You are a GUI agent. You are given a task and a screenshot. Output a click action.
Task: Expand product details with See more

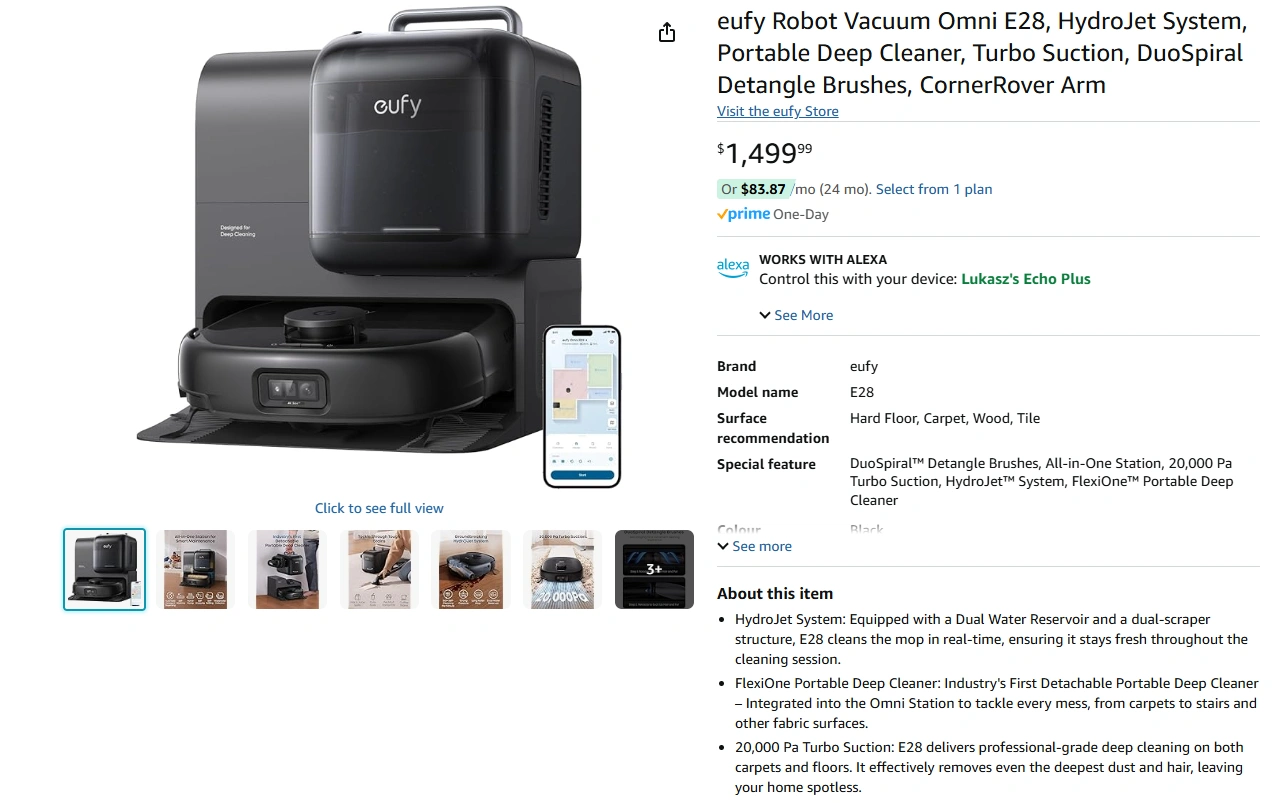point(754,546)
